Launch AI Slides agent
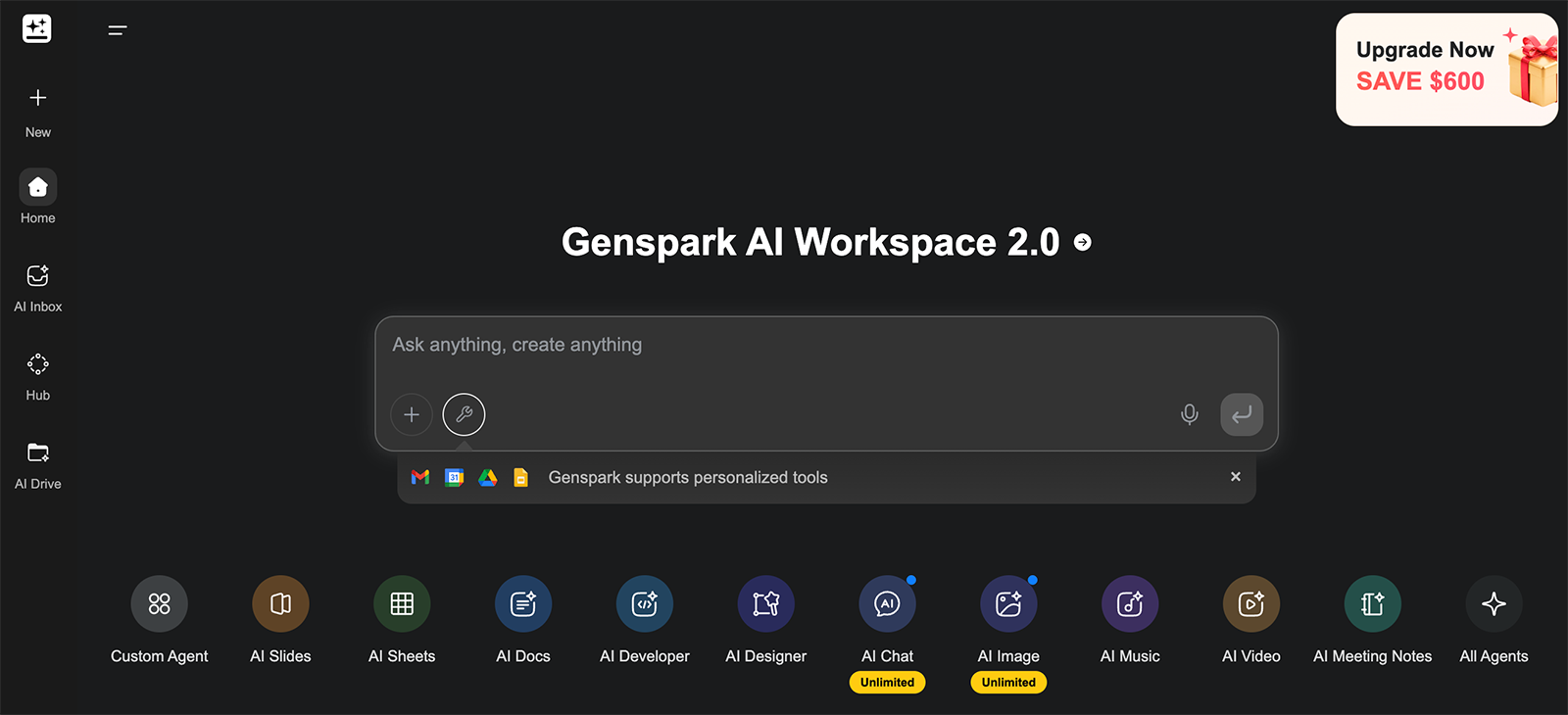The image size is (1568, 715). pos(280,620)
